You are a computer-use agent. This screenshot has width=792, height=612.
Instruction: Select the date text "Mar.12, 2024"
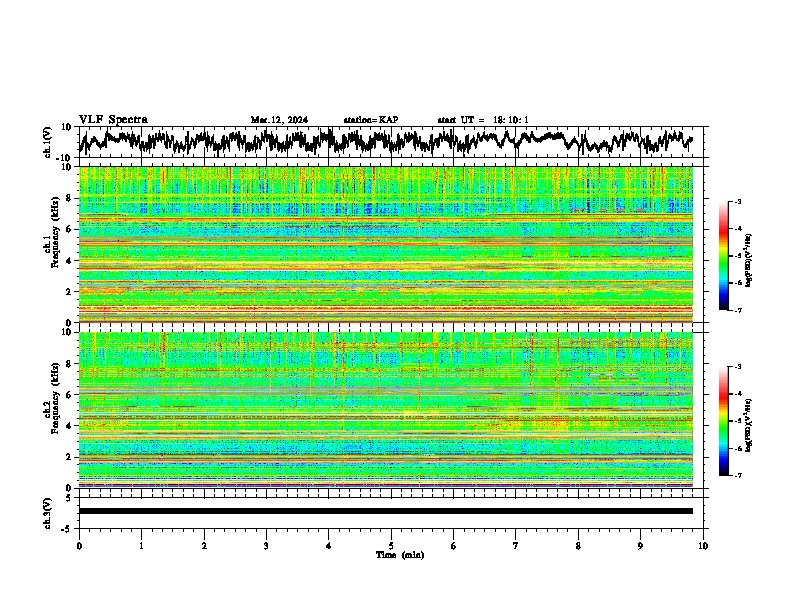279,120
